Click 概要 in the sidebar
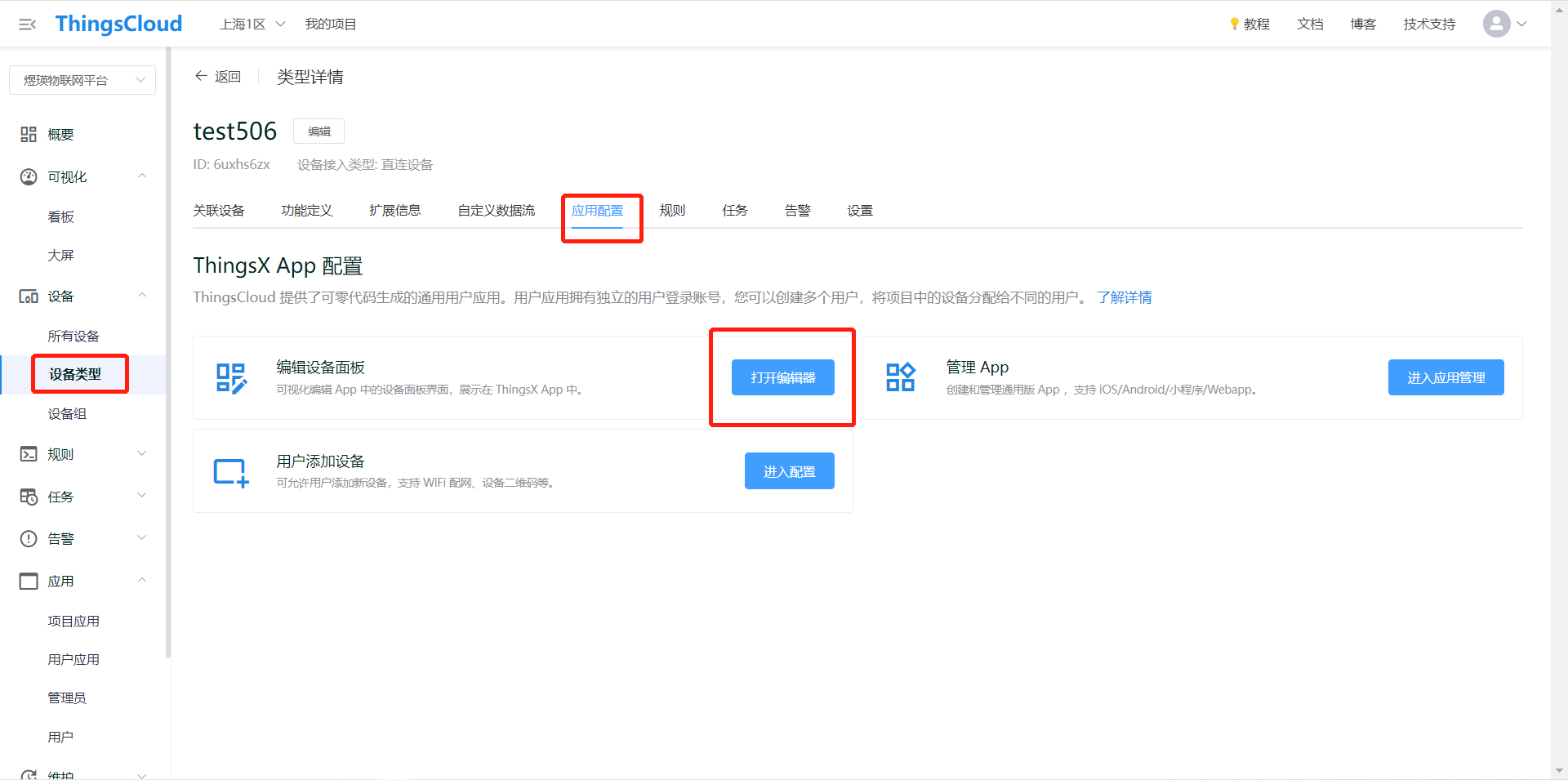This screenshot has height=780, width=1568. 60,135
